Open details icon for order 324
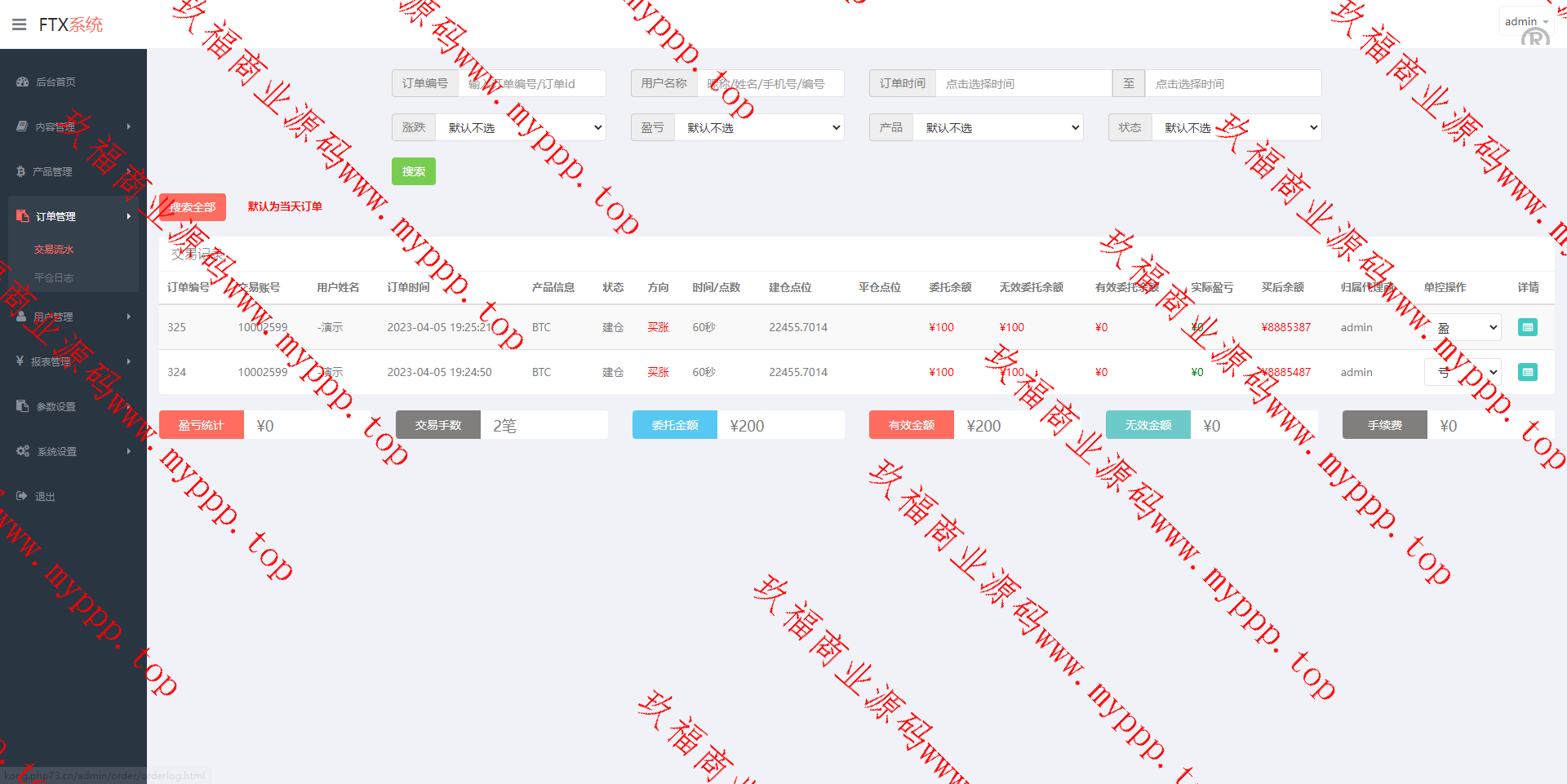Viewport: 1567px width, 784px height. click(1527, 372)
